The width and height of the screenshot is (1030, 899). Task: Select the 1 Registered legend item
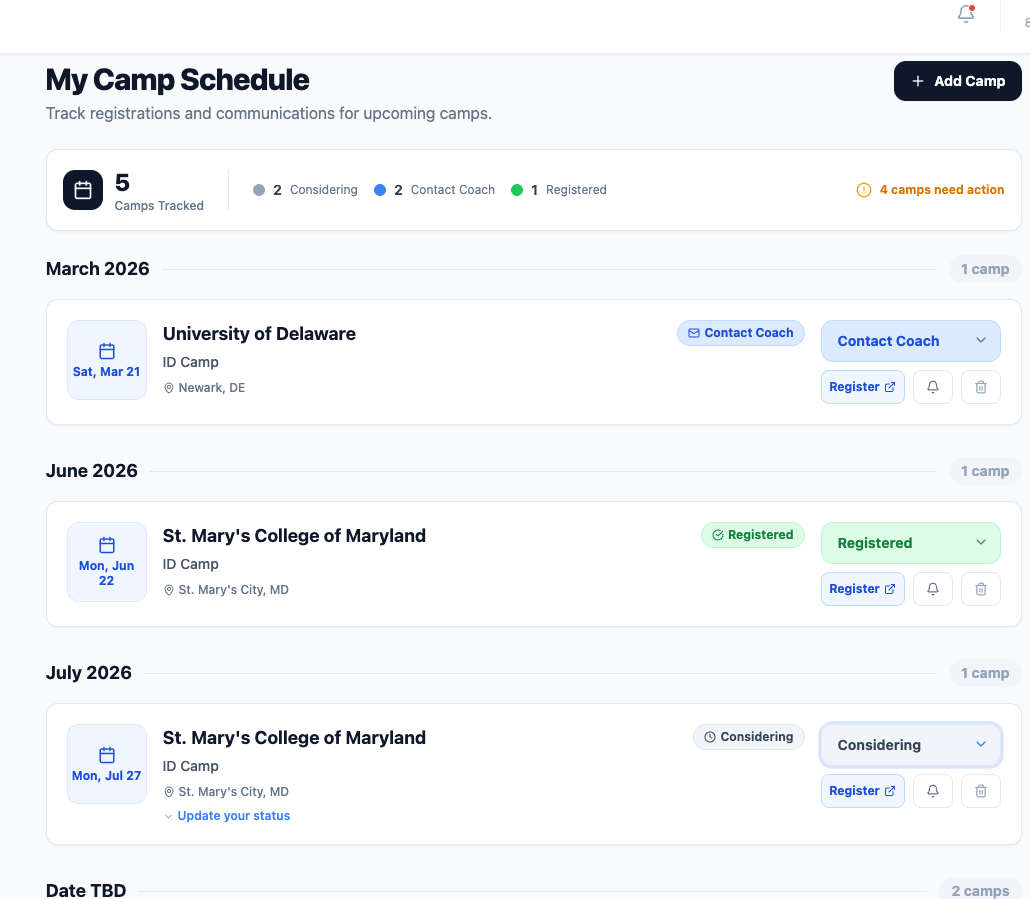(558, 189)
